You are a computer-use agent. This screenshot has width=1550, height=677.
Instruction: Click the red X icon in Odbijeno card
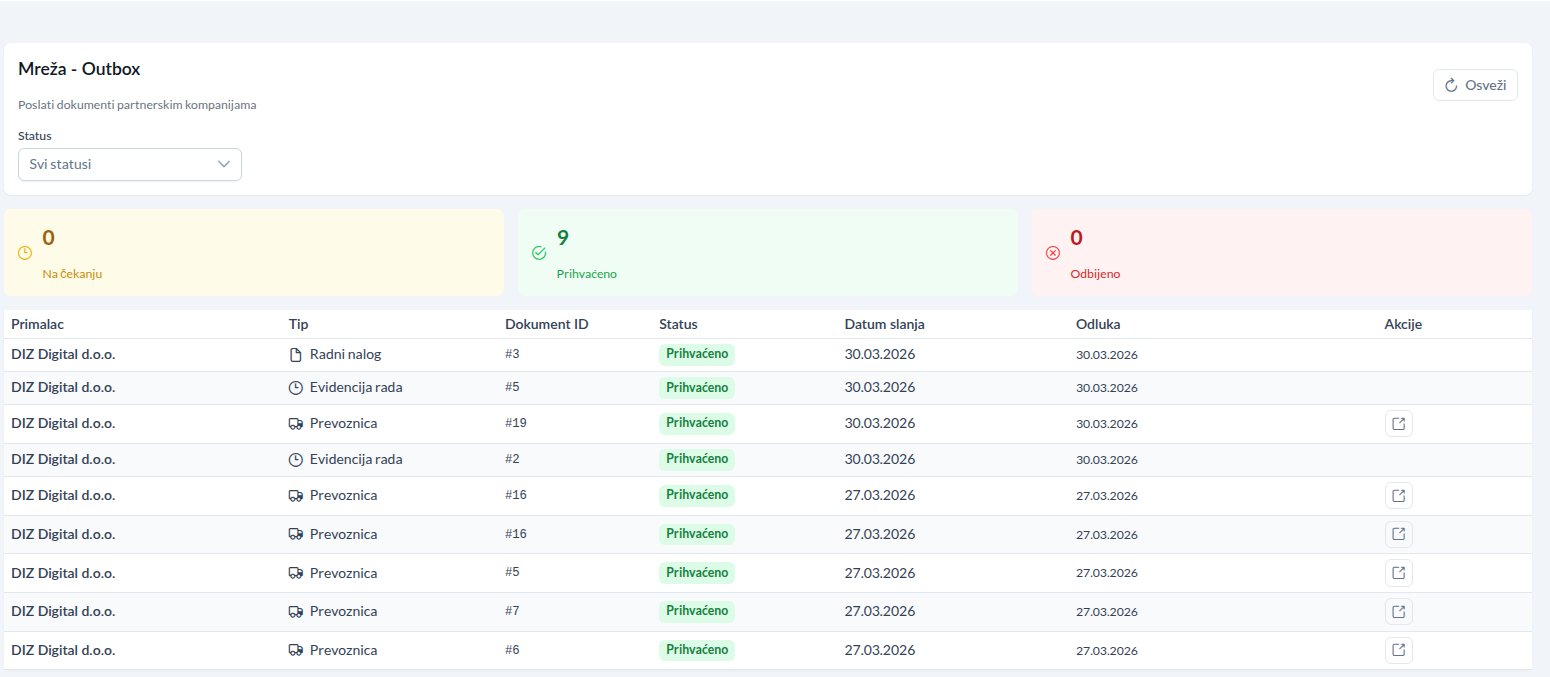tap(1052, 253)
